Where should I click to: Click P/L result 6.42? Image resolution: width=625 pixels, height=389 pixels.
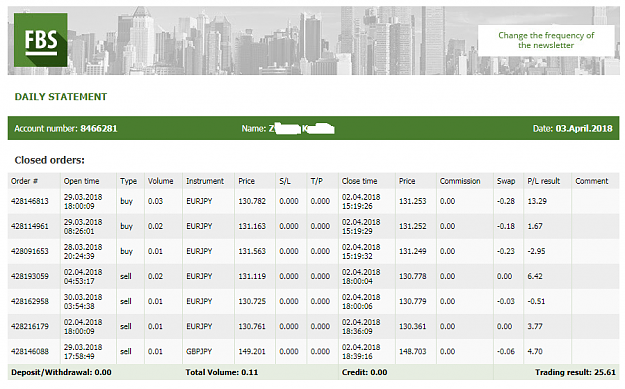(535, 276)
